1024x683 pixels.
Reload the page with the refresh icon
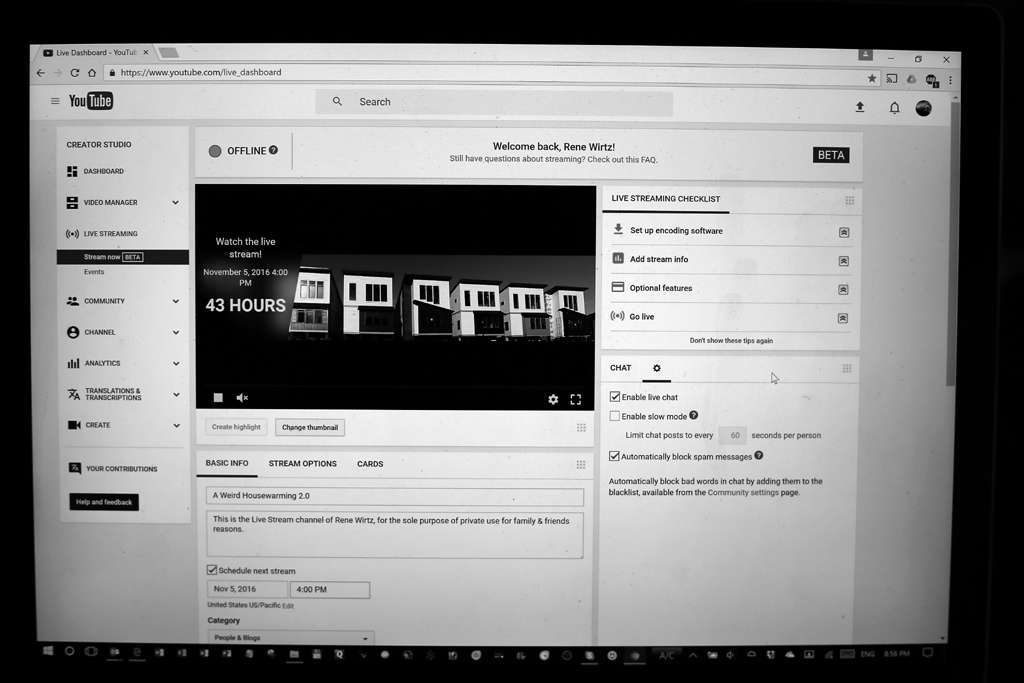coord(74,72)
